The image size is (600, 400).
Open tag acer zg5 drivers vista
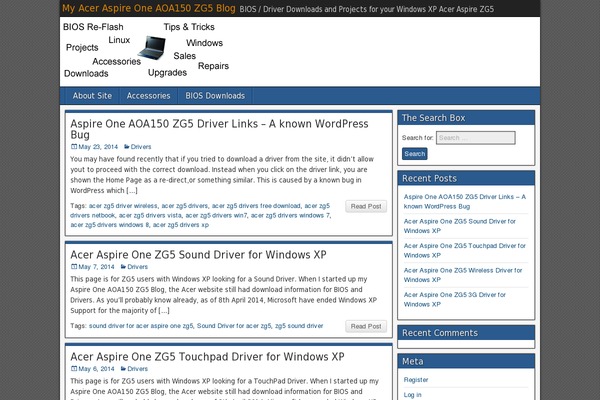[x=150, y=215]
